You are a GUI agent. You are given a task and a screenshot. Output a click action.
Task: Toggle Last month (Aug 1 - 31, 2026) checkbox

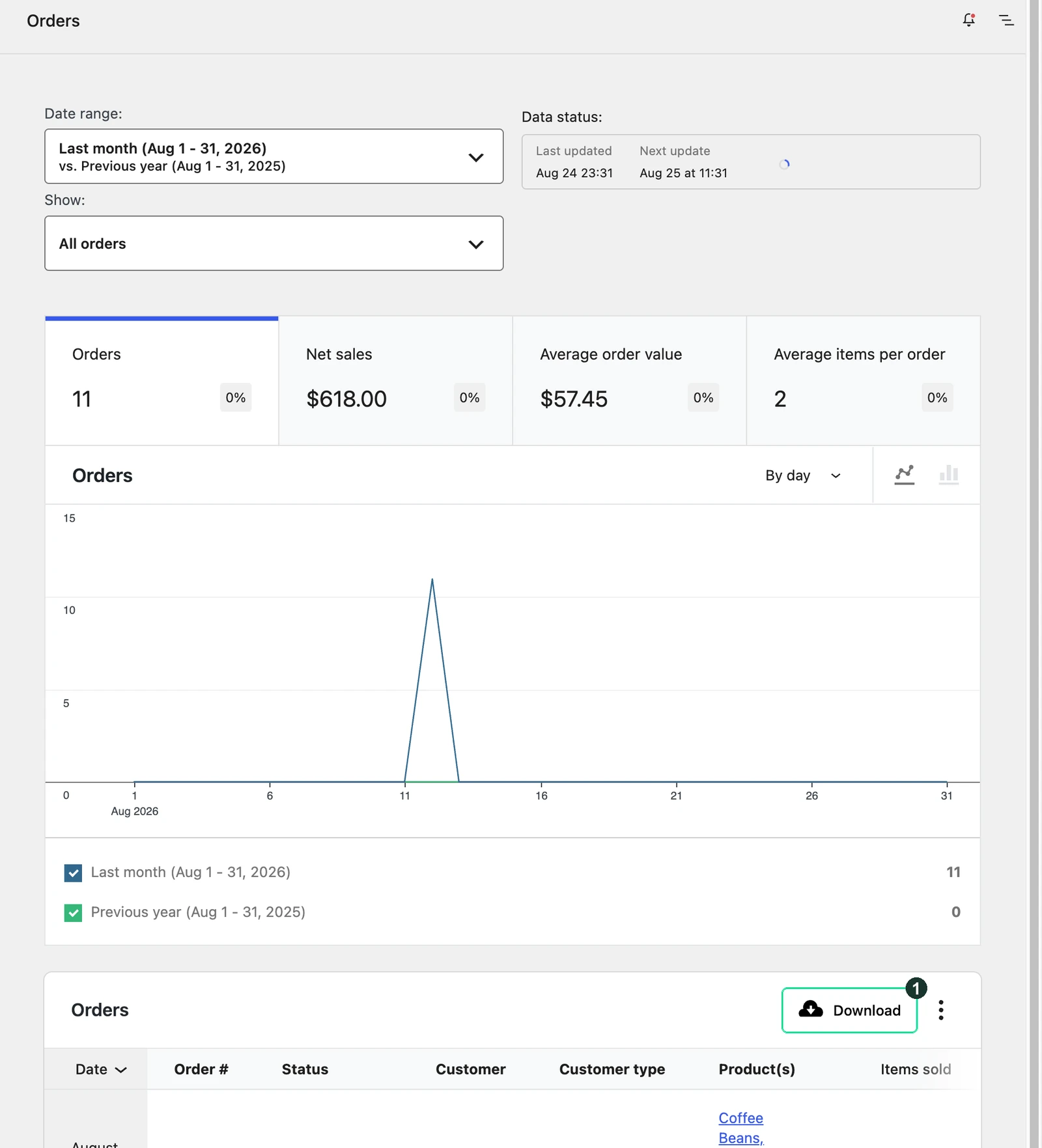[73, 873]
